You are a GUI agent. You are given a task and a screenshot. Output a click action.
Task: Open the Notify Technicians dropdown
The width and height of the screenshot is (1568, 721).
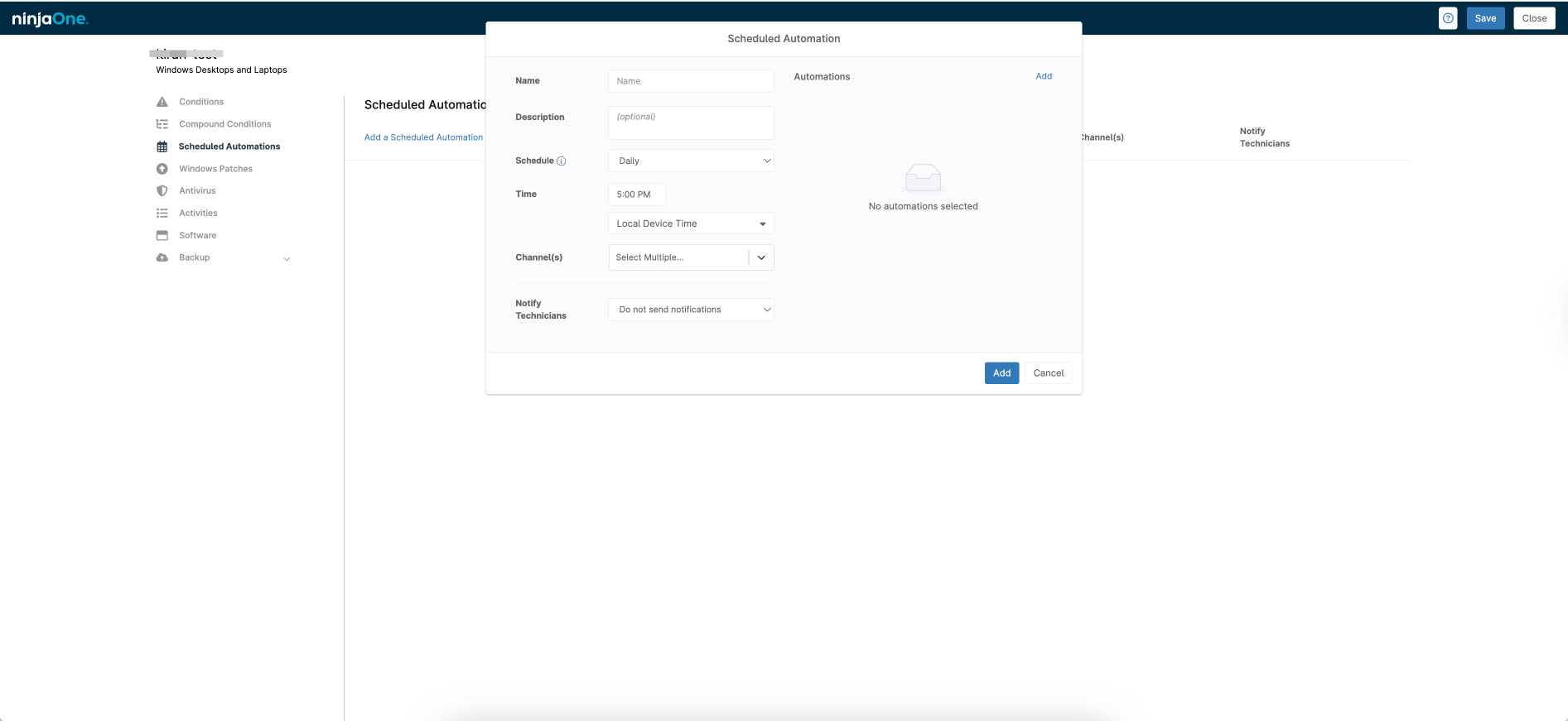691,310
